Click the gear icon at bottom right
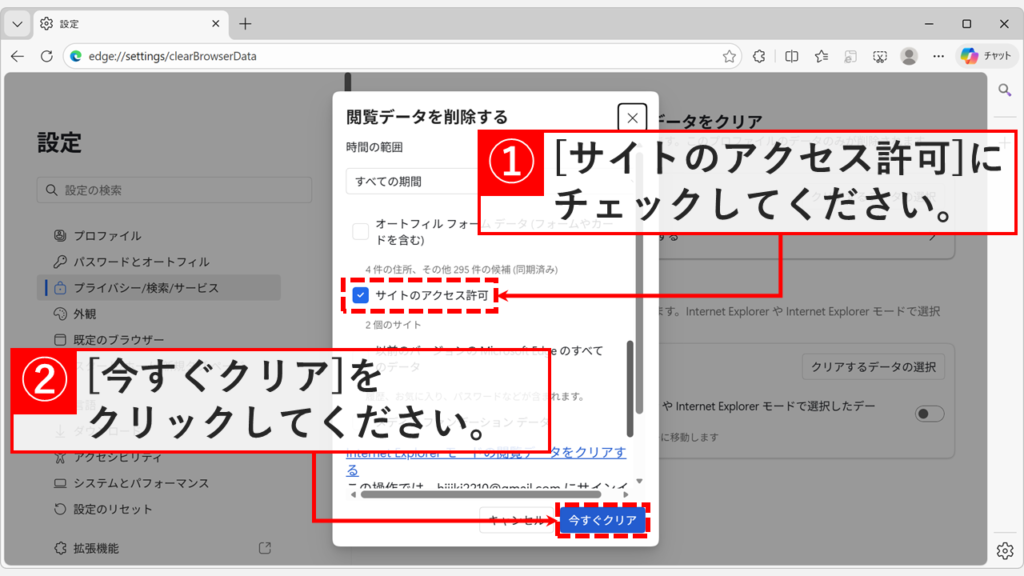The image size is (1024, 576). [1005, 550]
